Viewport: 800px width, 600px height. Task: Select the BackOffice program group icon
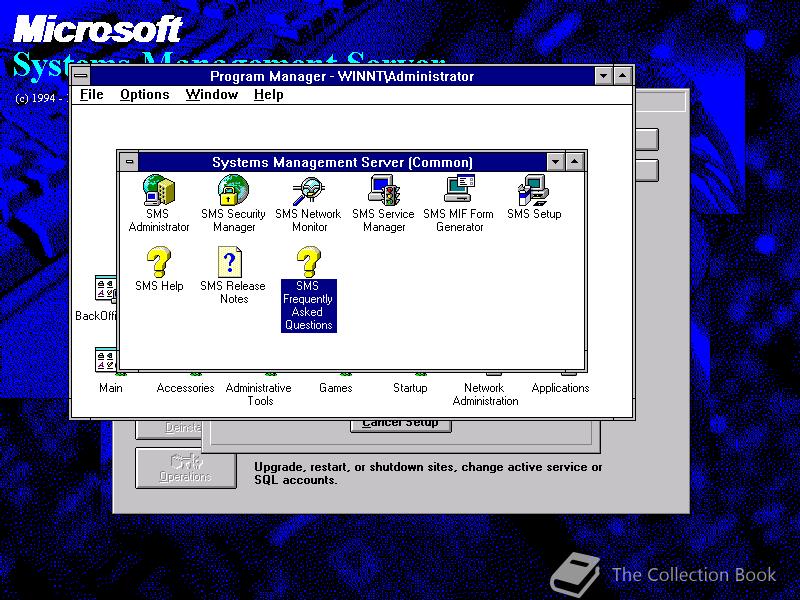click(x=106, y=289)
